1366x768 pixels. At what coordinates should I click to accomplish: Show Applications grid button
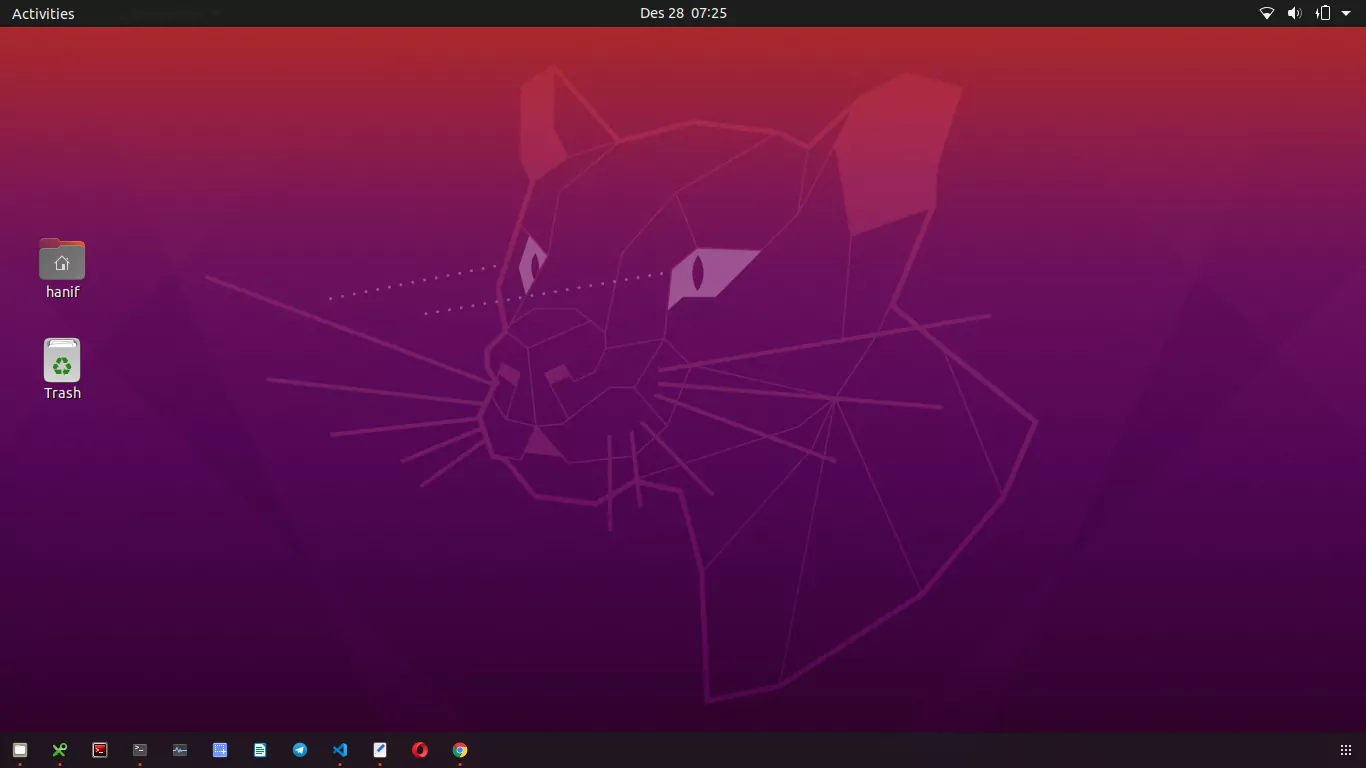click(1346, 750)
